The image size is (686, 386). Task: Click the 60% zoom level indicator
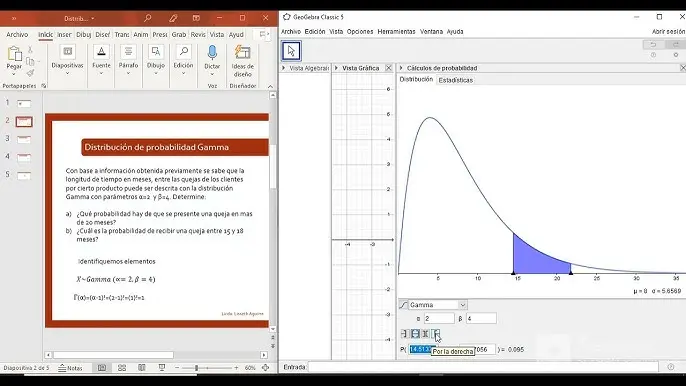point(250,368)
